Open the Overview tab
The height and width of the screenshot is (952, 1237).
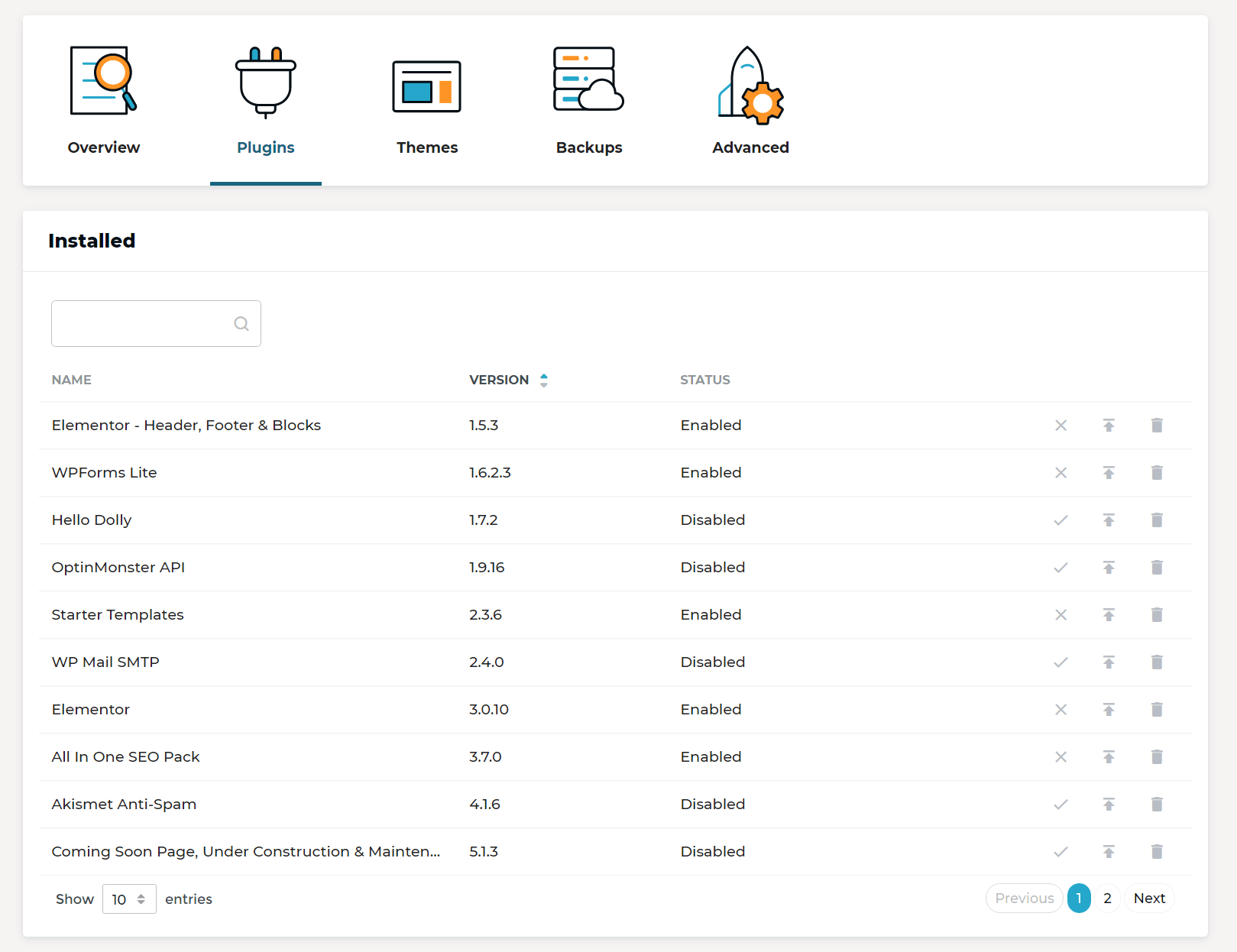(104, 100)
